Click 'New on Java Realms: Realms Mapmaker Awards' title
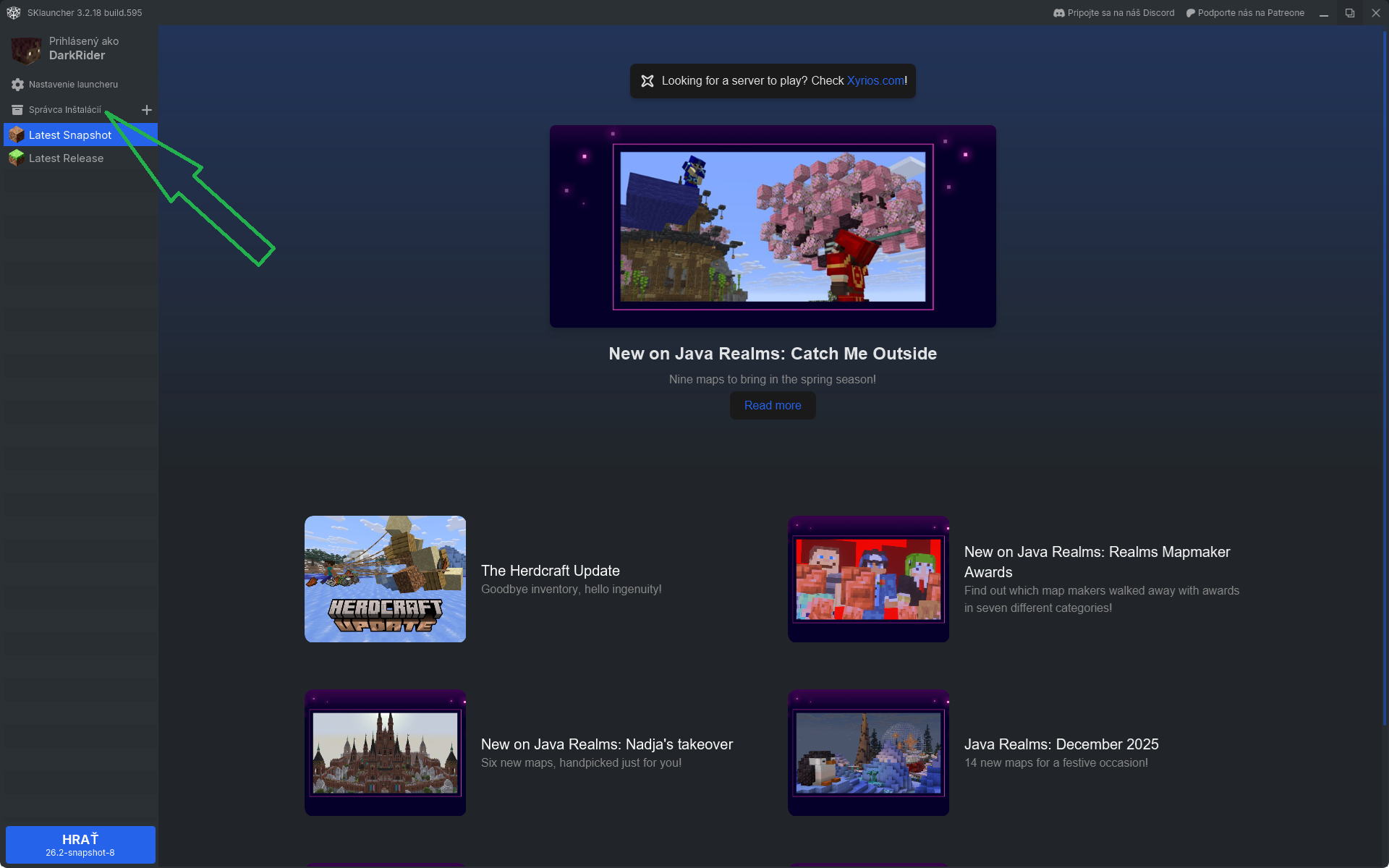The image size is (1389, 868). tap(1097, 562)
